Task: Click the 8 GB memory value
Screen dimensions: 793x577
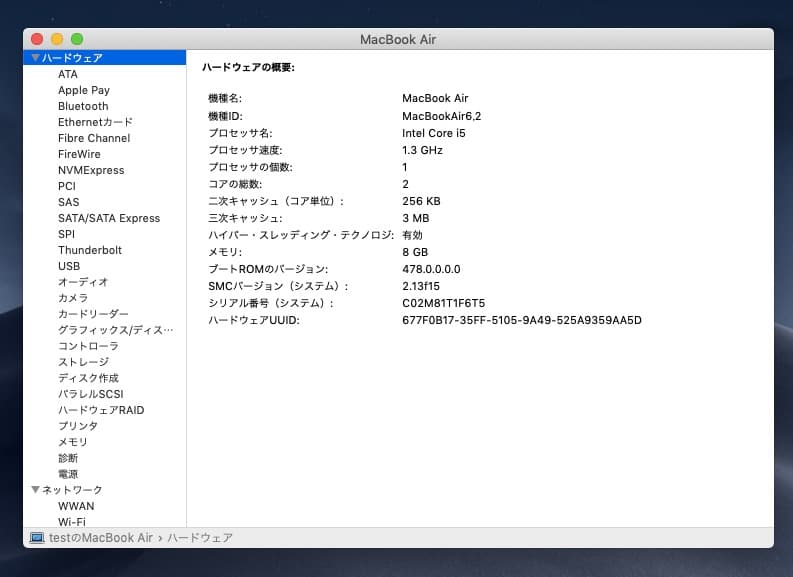Action: click(415, 252)
